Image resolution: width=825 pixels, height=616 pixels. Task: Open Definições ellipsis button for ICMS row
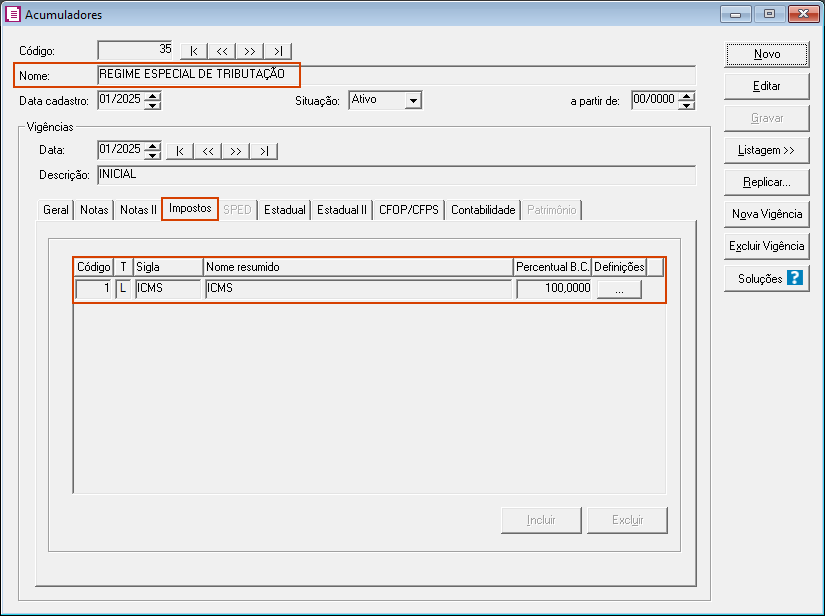[x=619, y=290]
